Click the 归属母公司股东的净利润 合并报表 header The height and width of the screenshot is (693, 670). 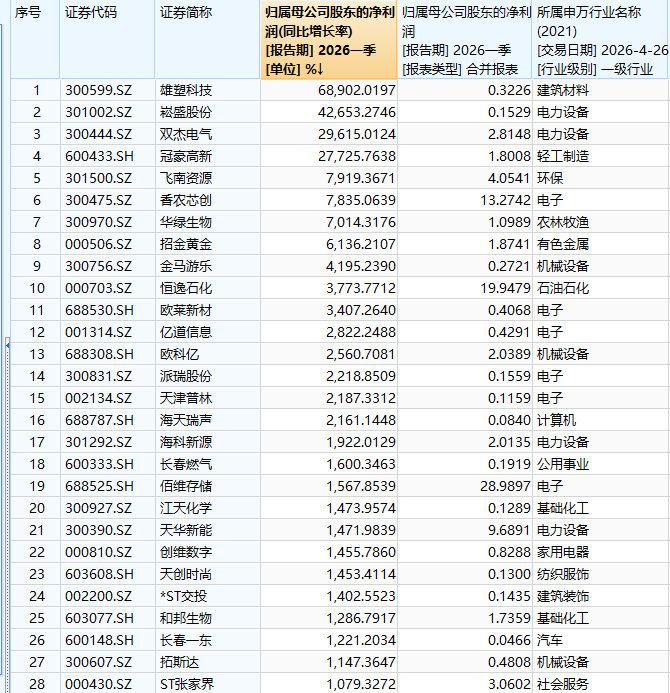[x=465, y=40]
